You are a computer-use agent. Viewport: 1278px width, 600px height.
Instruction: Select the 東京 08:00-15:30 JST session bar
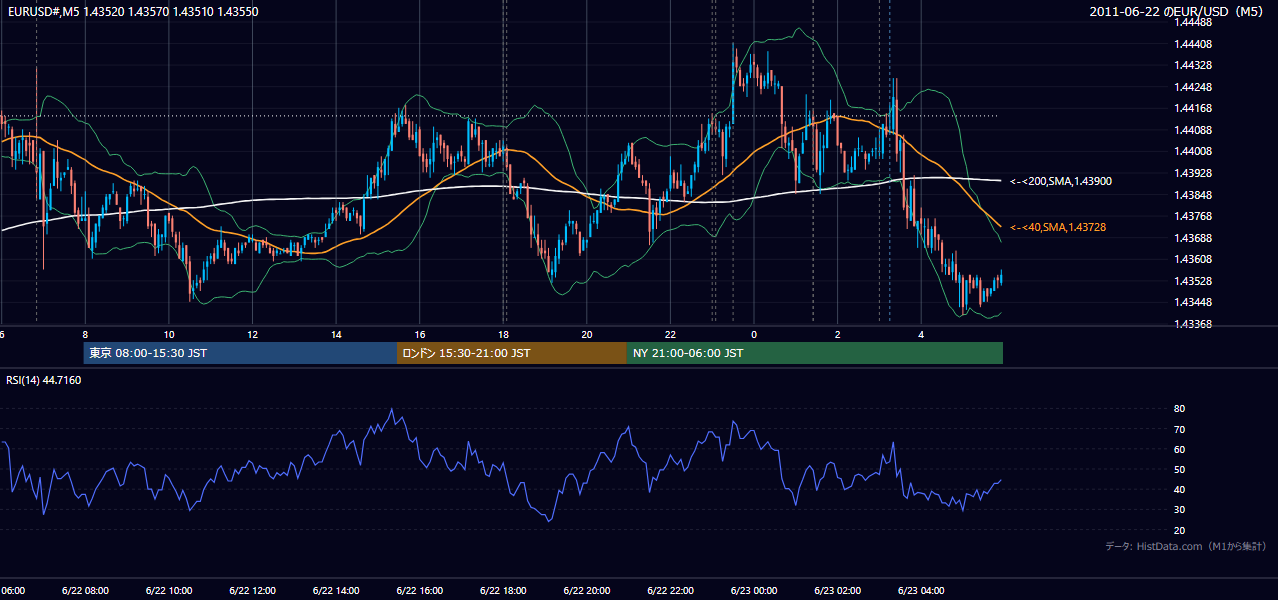point(240,353)
